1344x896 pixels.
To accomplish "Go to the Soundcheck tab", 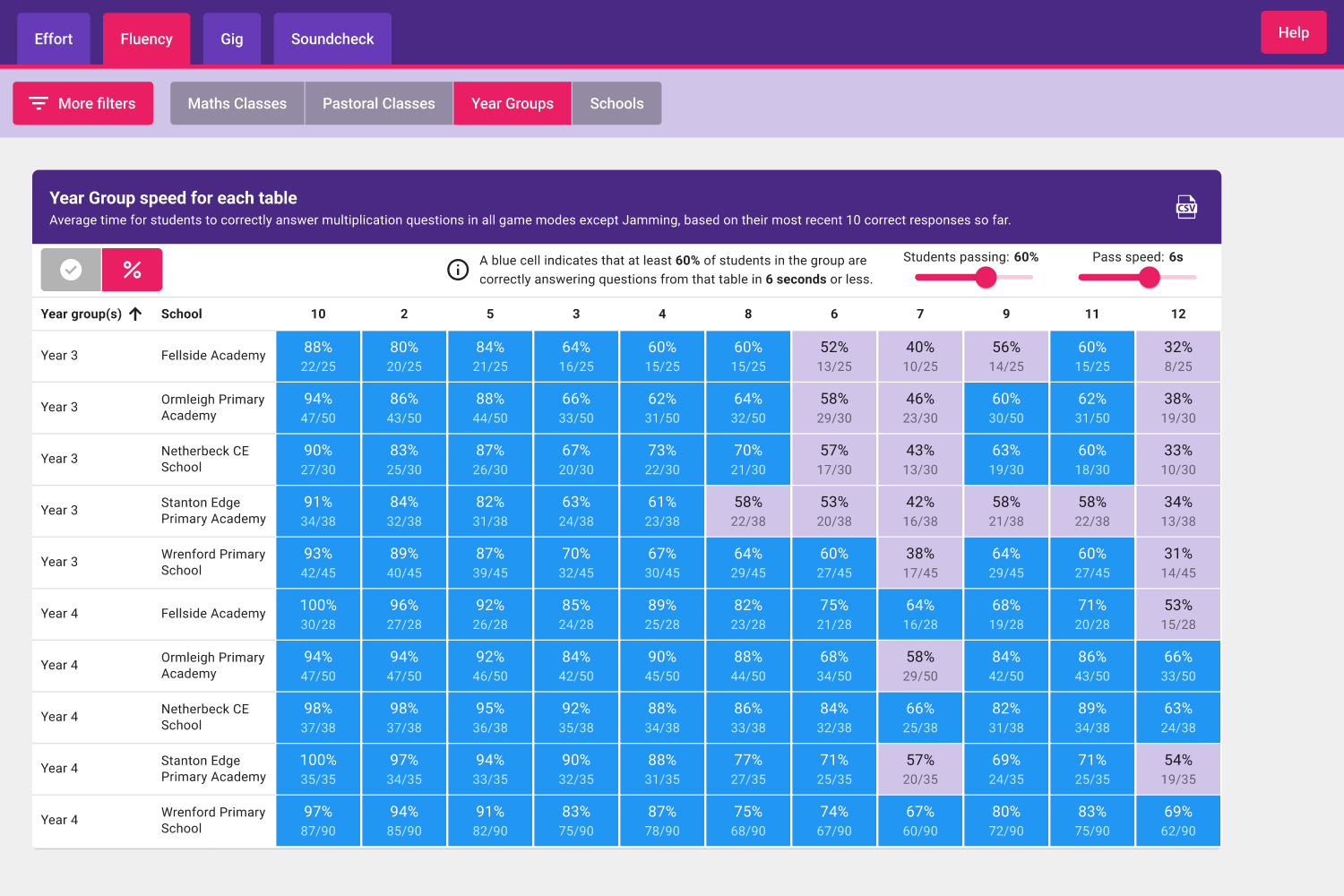I will tap(332, 39).
